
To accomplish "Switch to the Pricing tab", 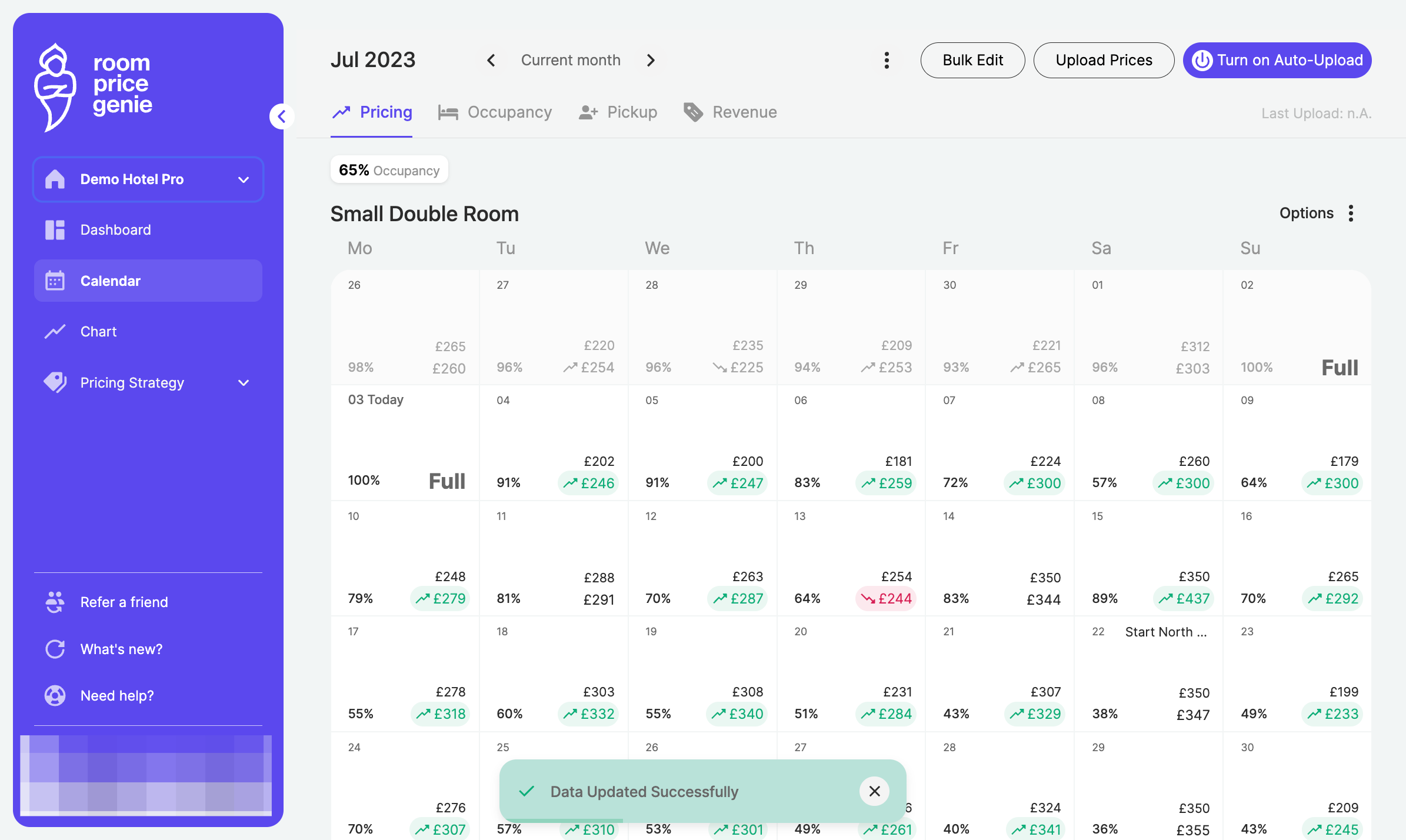I will click(372, 112).
